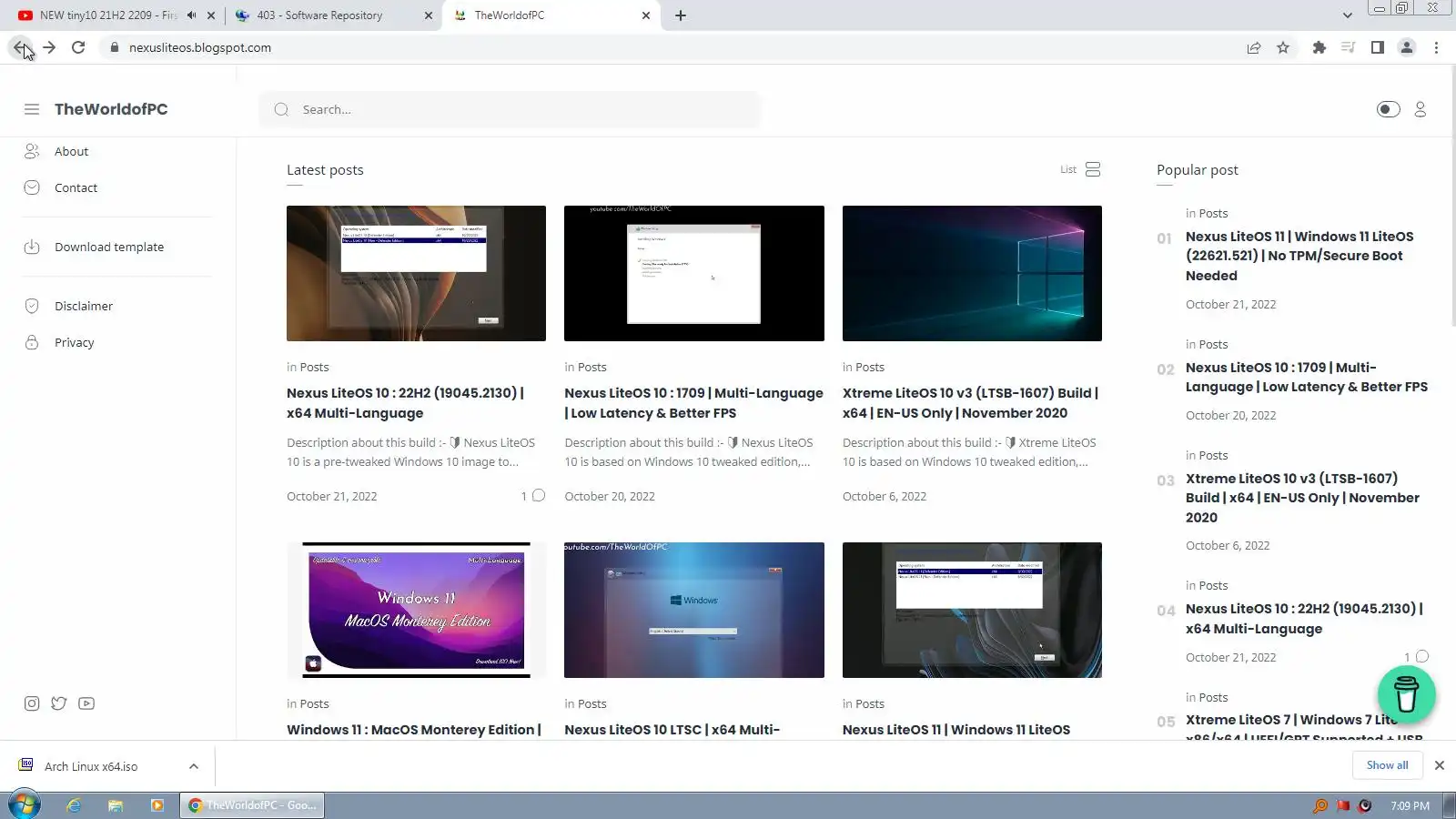Open the hamburger menu beside TheWorldofPC
This screenshot has height=819, width=1456.
[32, 109]
